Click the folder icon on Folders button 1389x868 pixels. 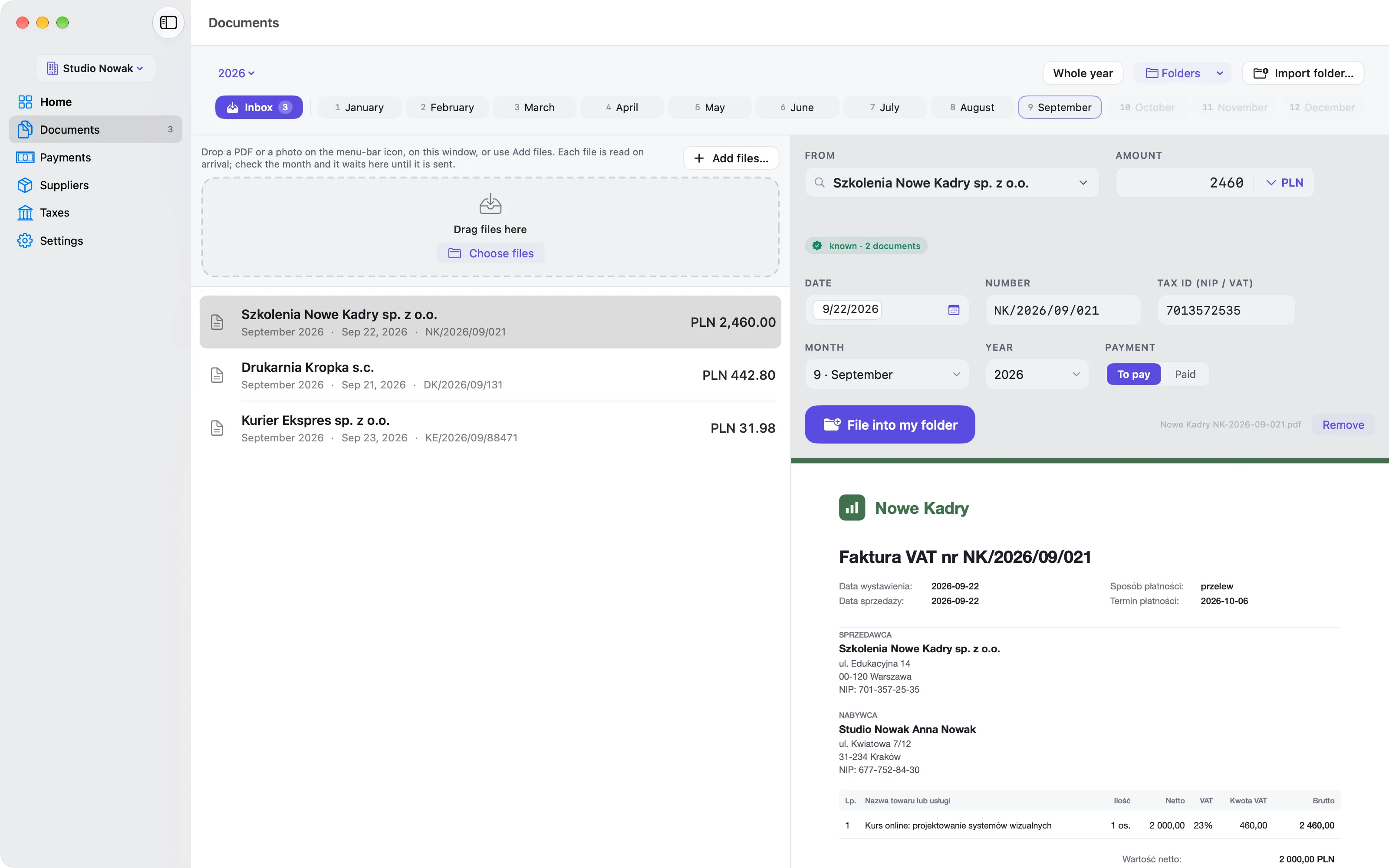pyautogui.click(x=1152, y=73)
